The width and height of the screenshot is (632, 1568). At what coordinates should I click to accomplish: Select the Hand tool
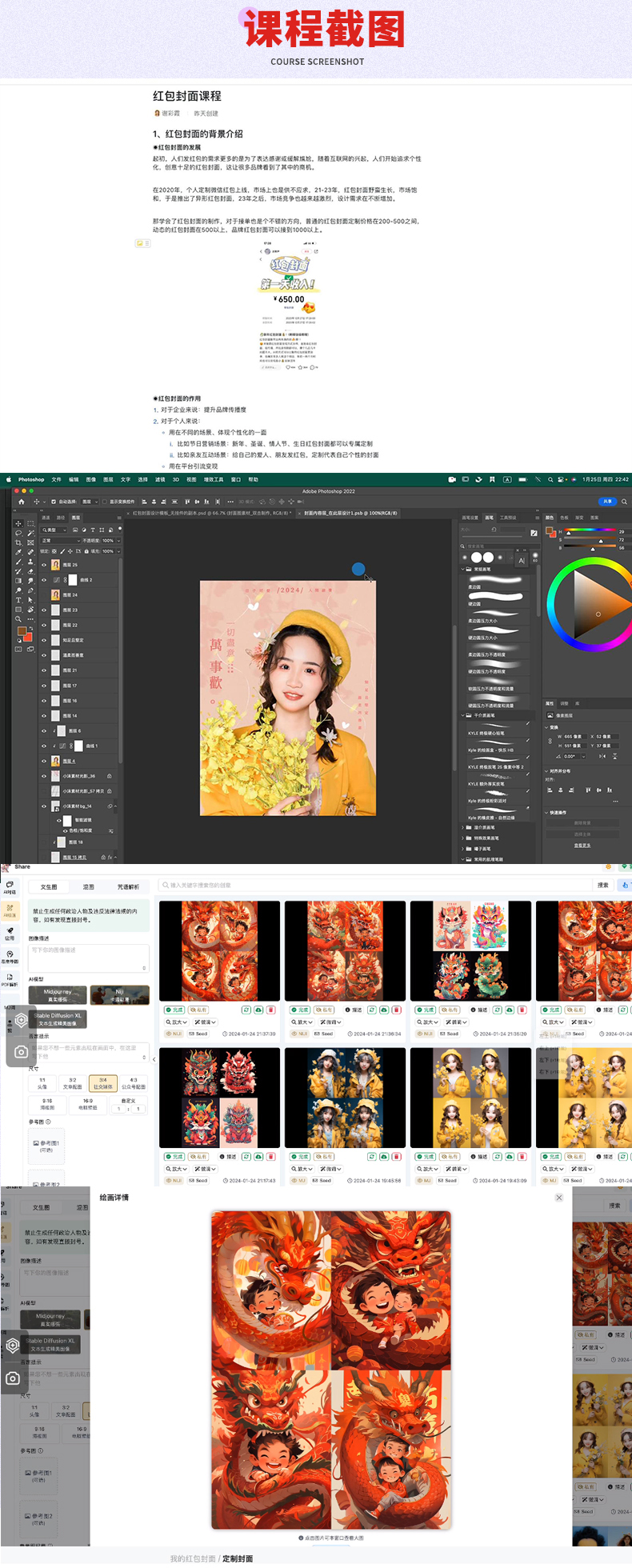point(30,610)
